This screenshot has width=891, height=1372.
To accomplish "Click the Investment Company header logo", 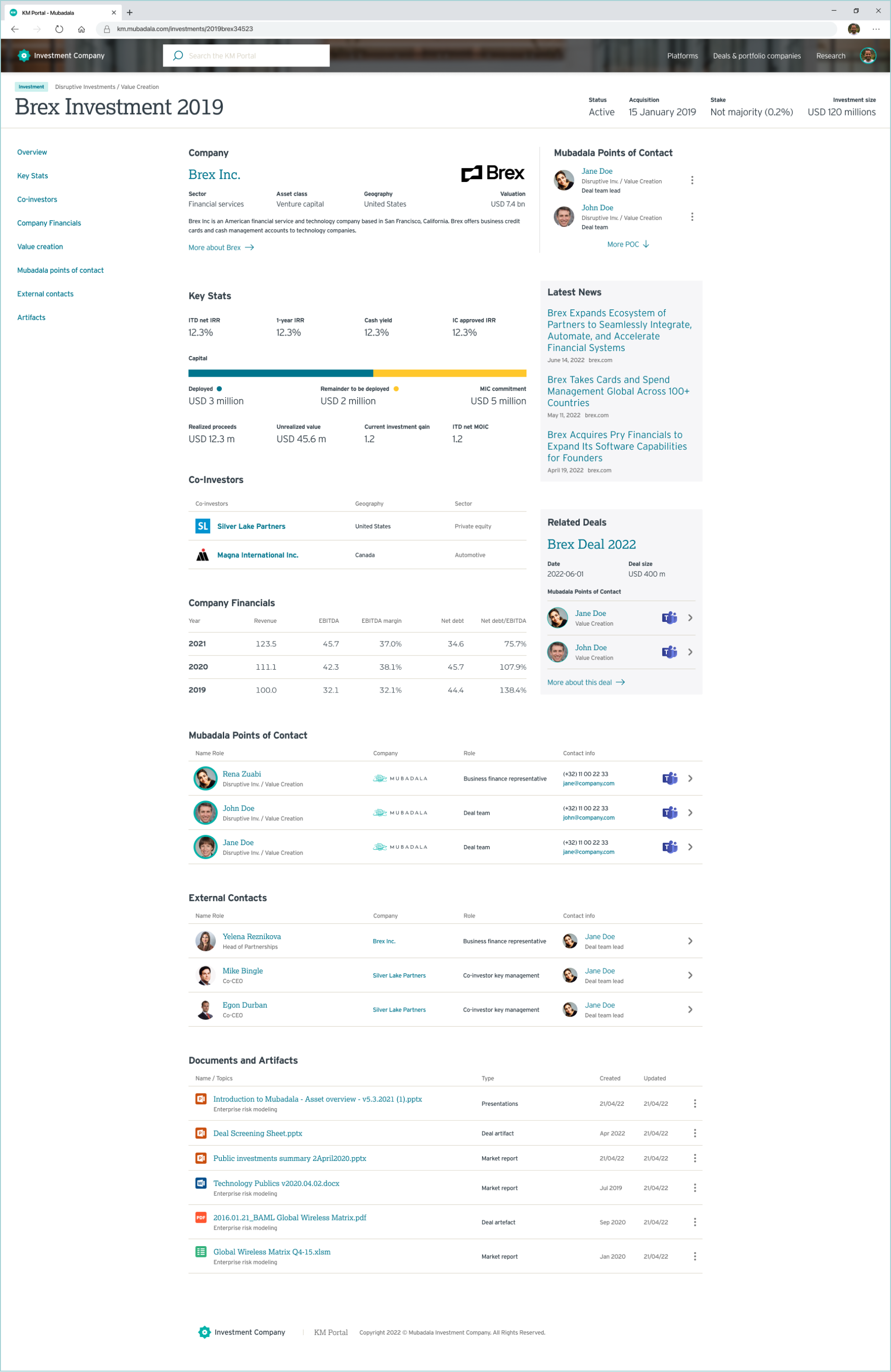I will coord(61,55).
